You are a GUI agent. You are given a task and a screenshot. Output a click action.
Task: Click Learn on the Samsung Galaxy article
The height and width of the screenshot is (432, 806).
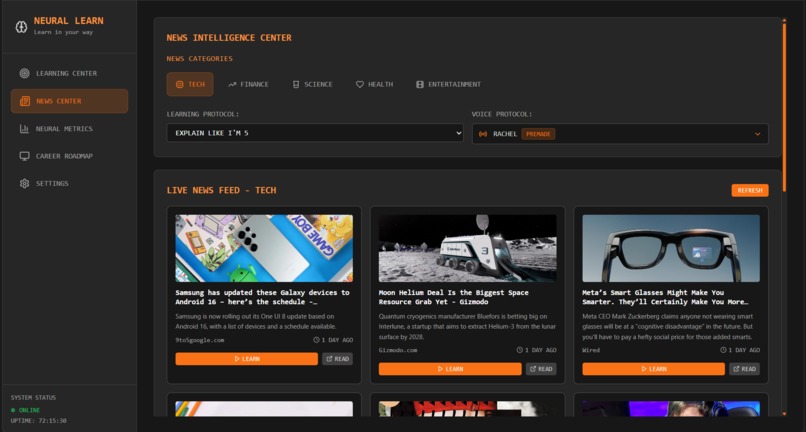click(246, 359)
